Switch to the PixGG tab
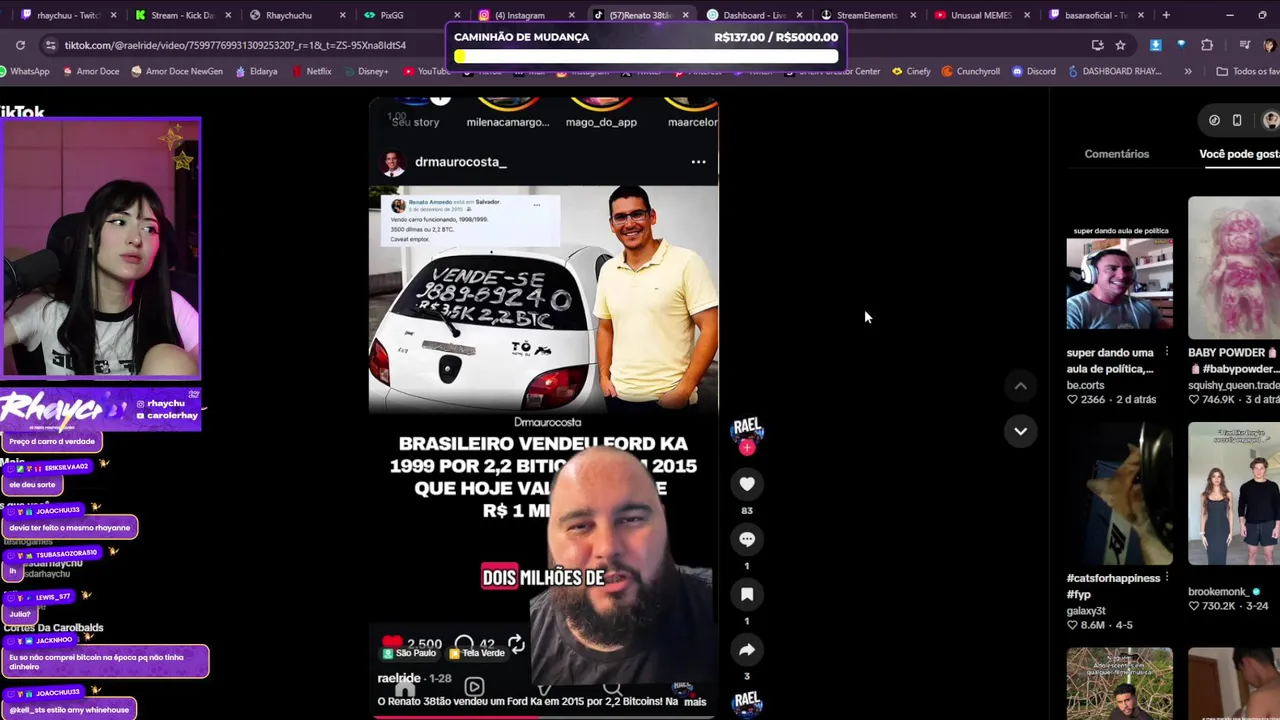 (411, 15)
